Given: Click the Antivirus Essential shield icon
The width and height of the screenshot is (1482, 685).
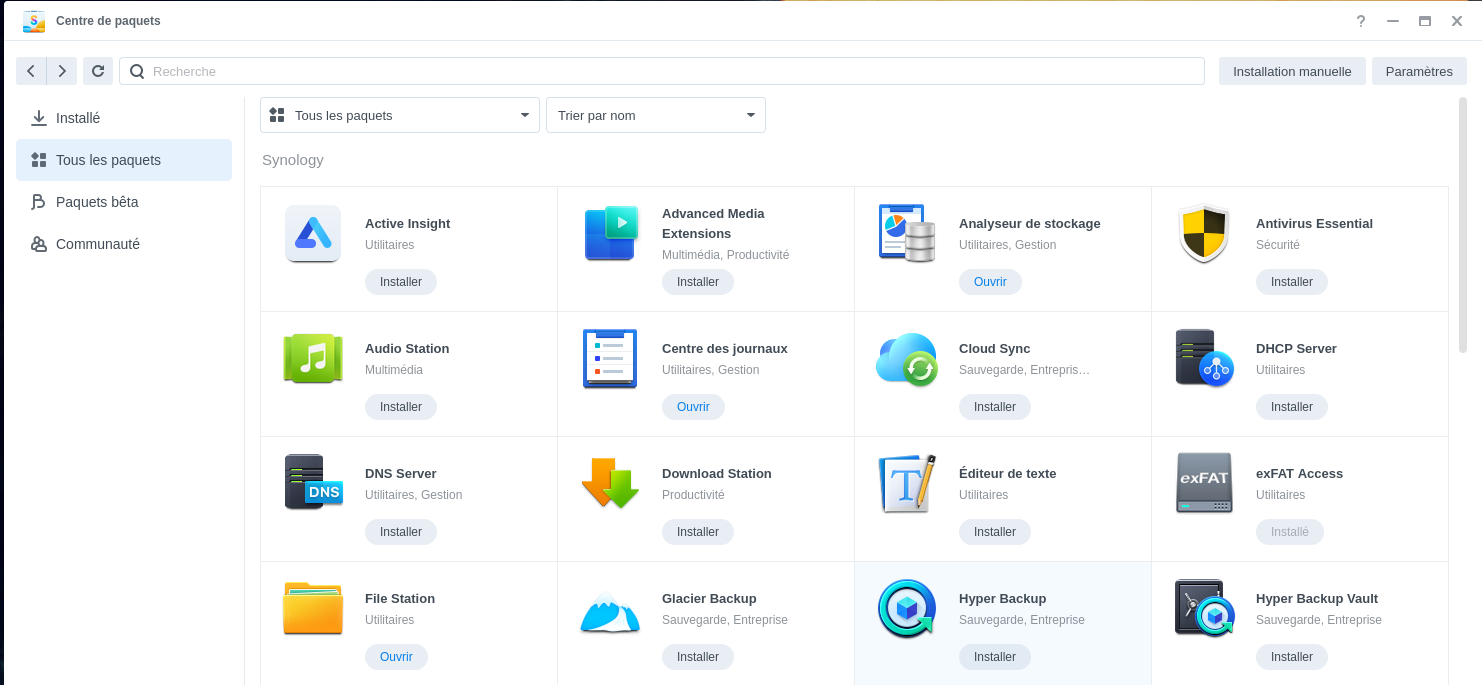Looking at the screenshot, I should tap(1203, 234).
